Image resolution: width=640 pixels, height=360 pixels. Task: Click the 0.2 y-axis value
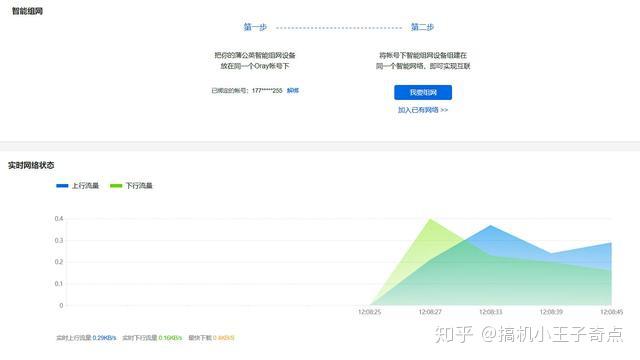point(59,262)
